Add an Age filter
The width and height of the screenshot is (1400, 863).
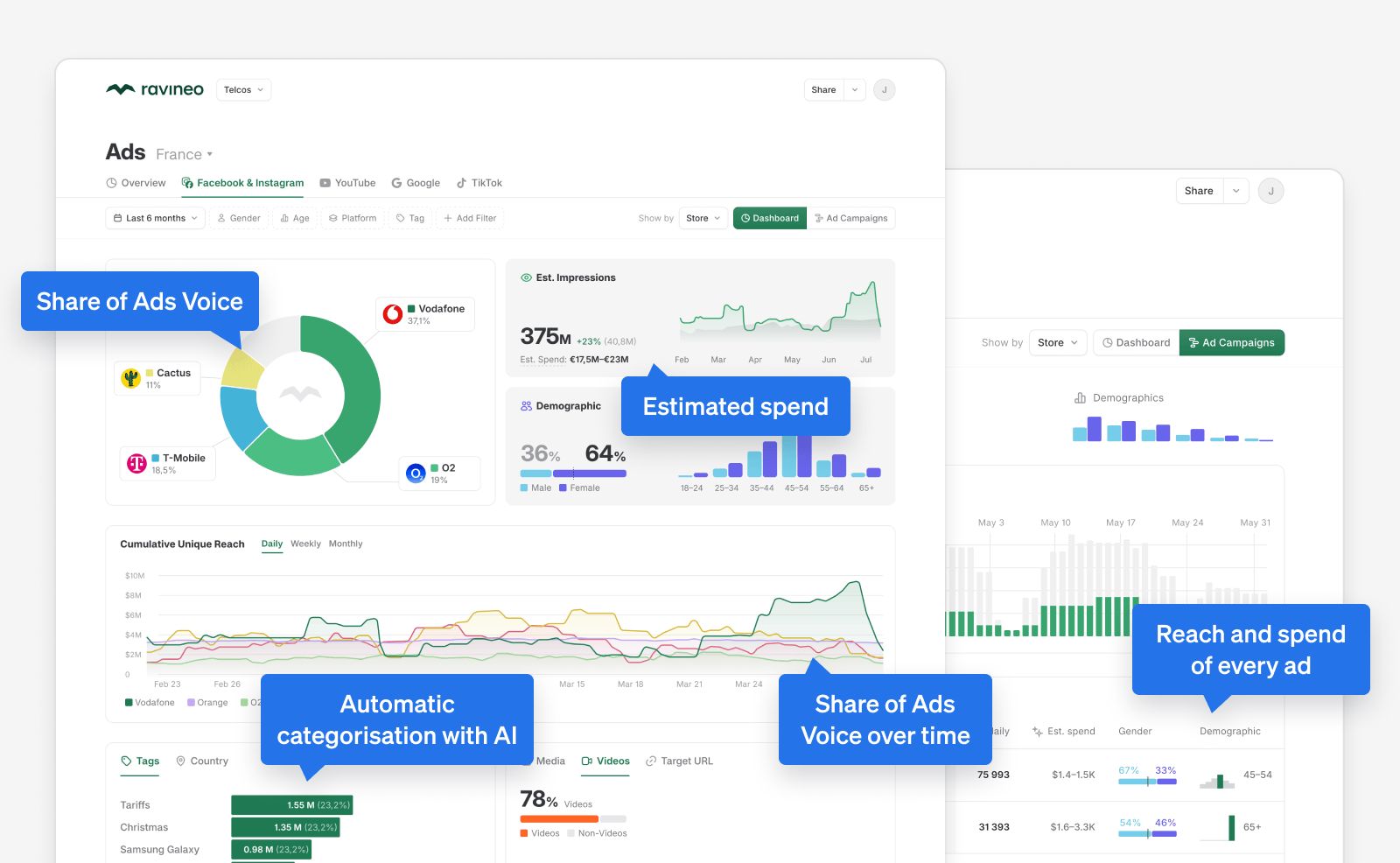[x=295, y=218]
